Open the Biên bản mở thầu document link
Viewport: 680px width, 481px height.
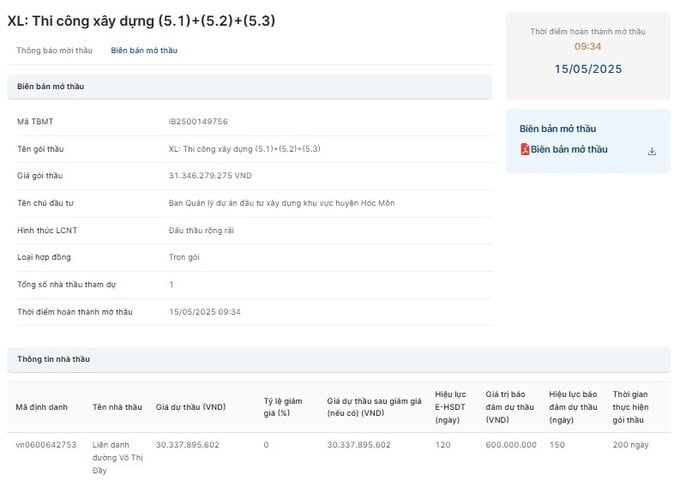[x=569, y=149]
